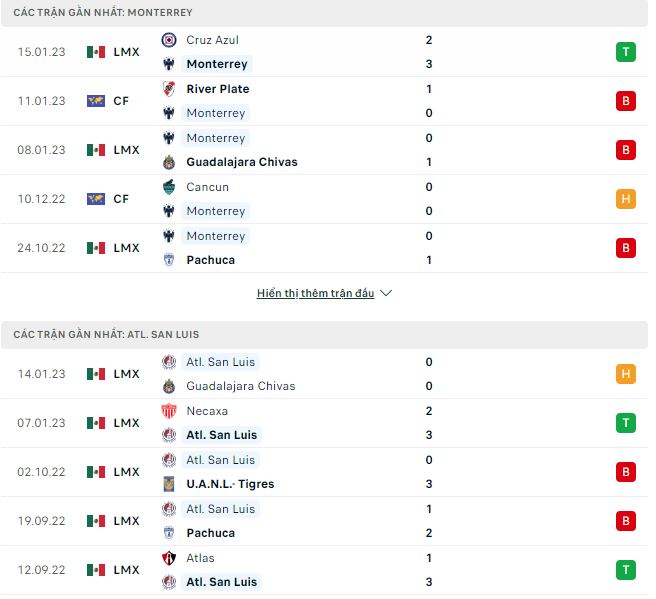Expand more matches via the chevron arrow
The width and height of the screenshot is (656, 599).
point(387,293)
